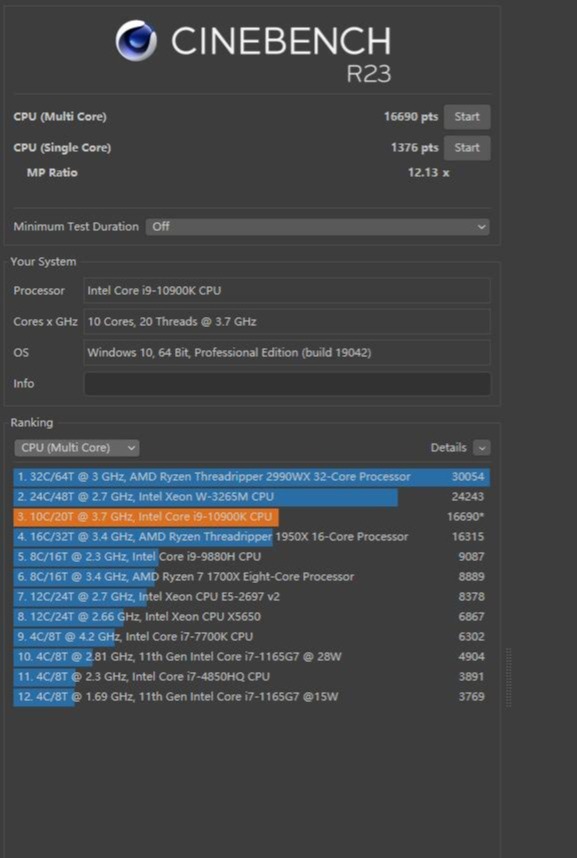Click the OS information field
Screen dimensions: 577x858
[287, 352]
